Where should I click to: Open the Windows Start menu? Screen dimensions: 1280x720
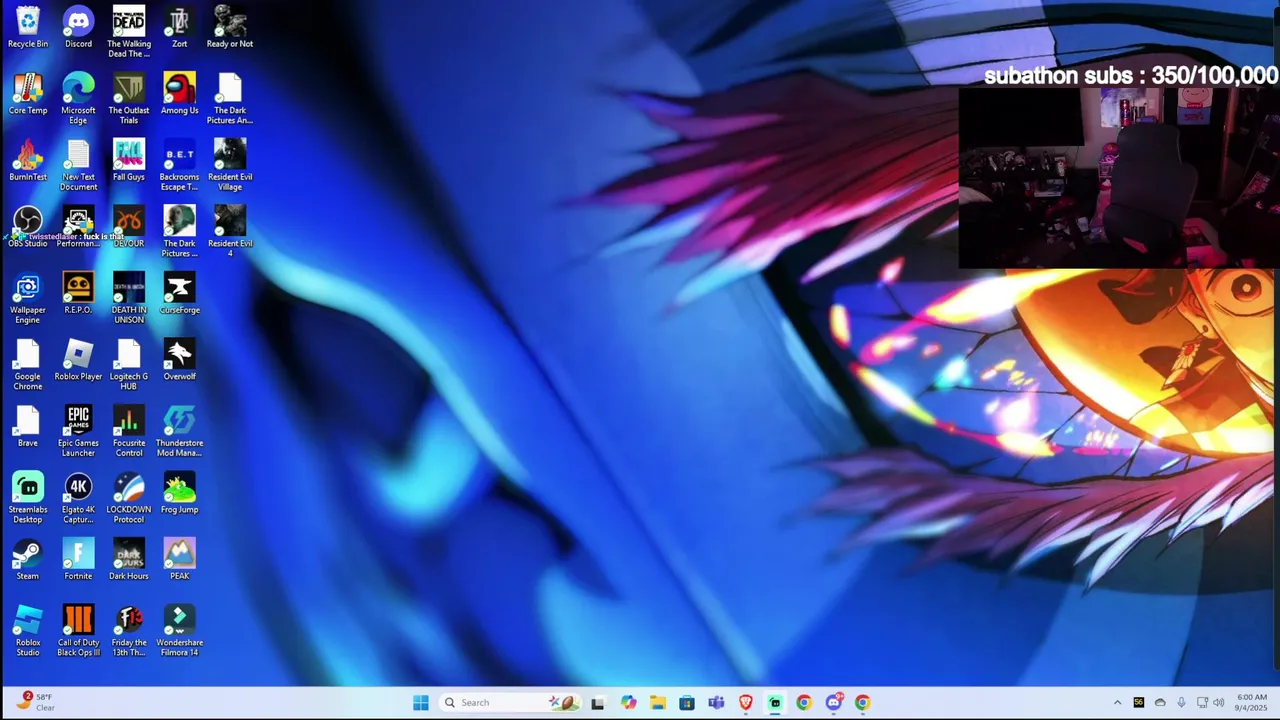421,702
